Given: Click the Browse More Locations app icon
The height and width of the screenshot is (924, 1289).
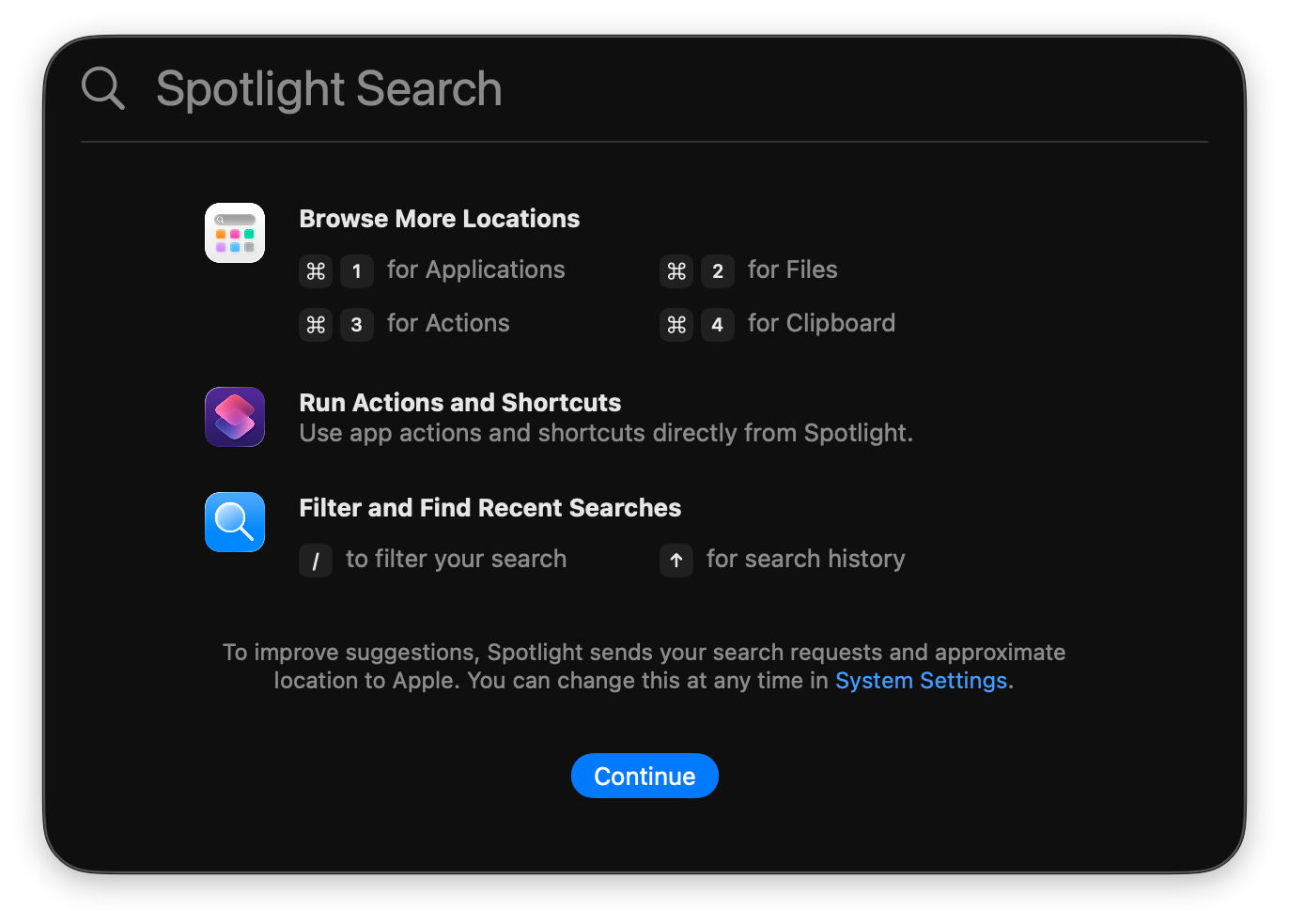Looking at the screenshot, I should (x=234, y=232).
